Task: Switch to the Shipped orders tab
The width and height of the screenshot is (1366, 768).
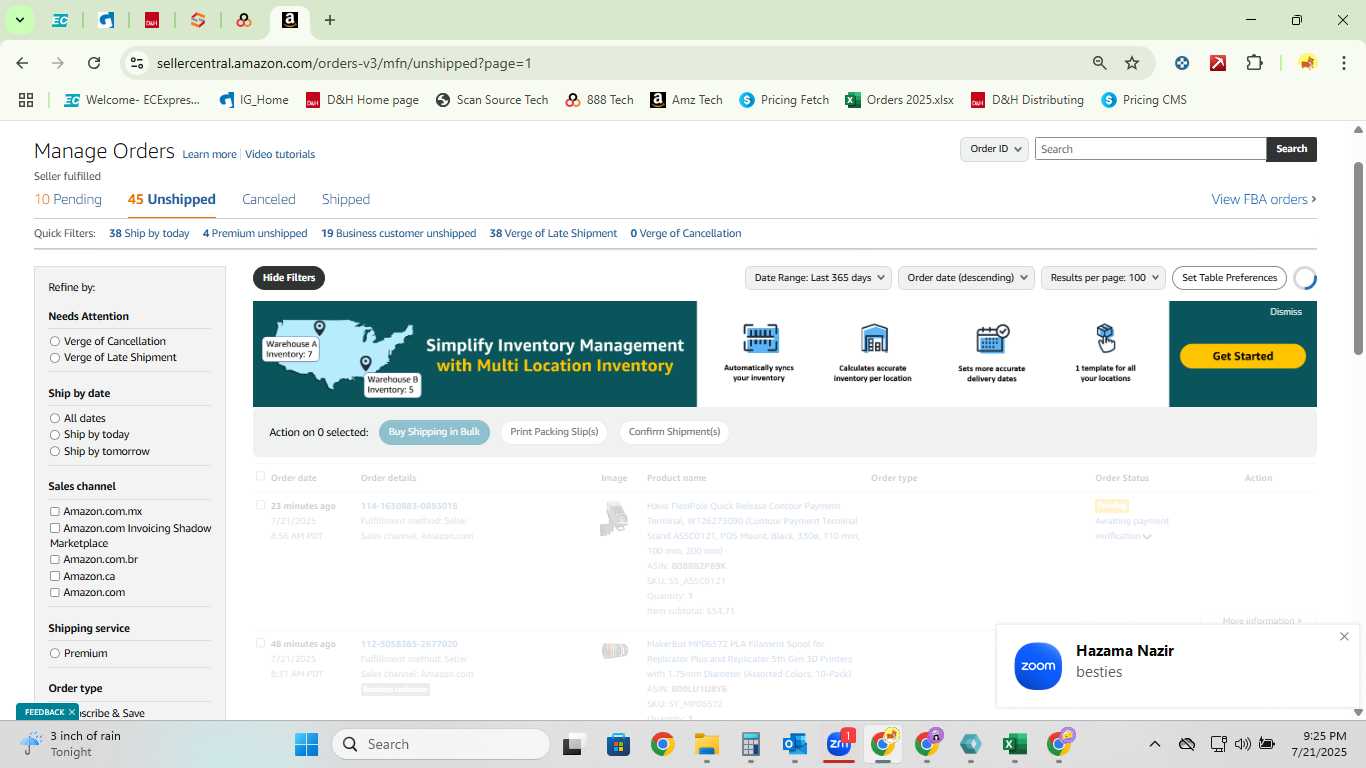Action: (x=346, y=199)
